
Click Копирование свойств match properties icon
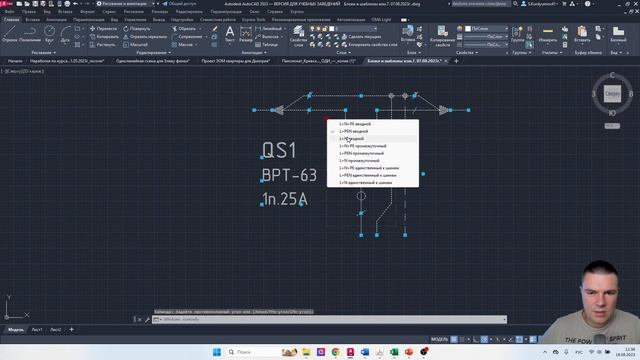[x=442, y=36]
